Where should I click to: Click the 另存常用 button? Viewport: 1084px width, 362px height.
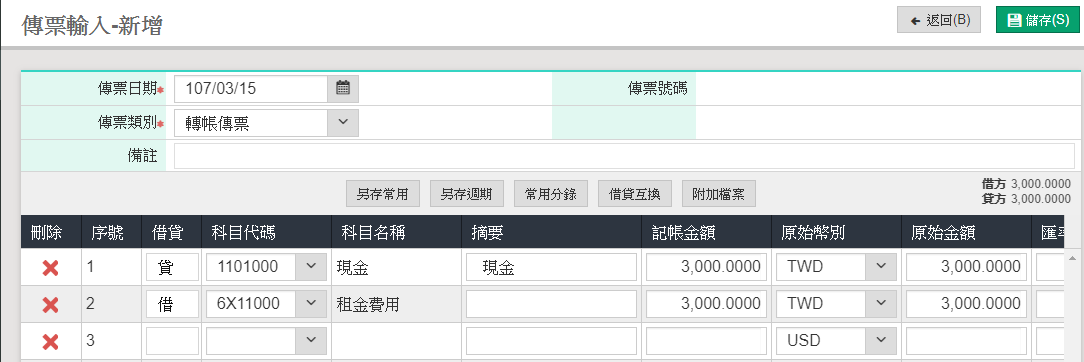coord(383,194)
